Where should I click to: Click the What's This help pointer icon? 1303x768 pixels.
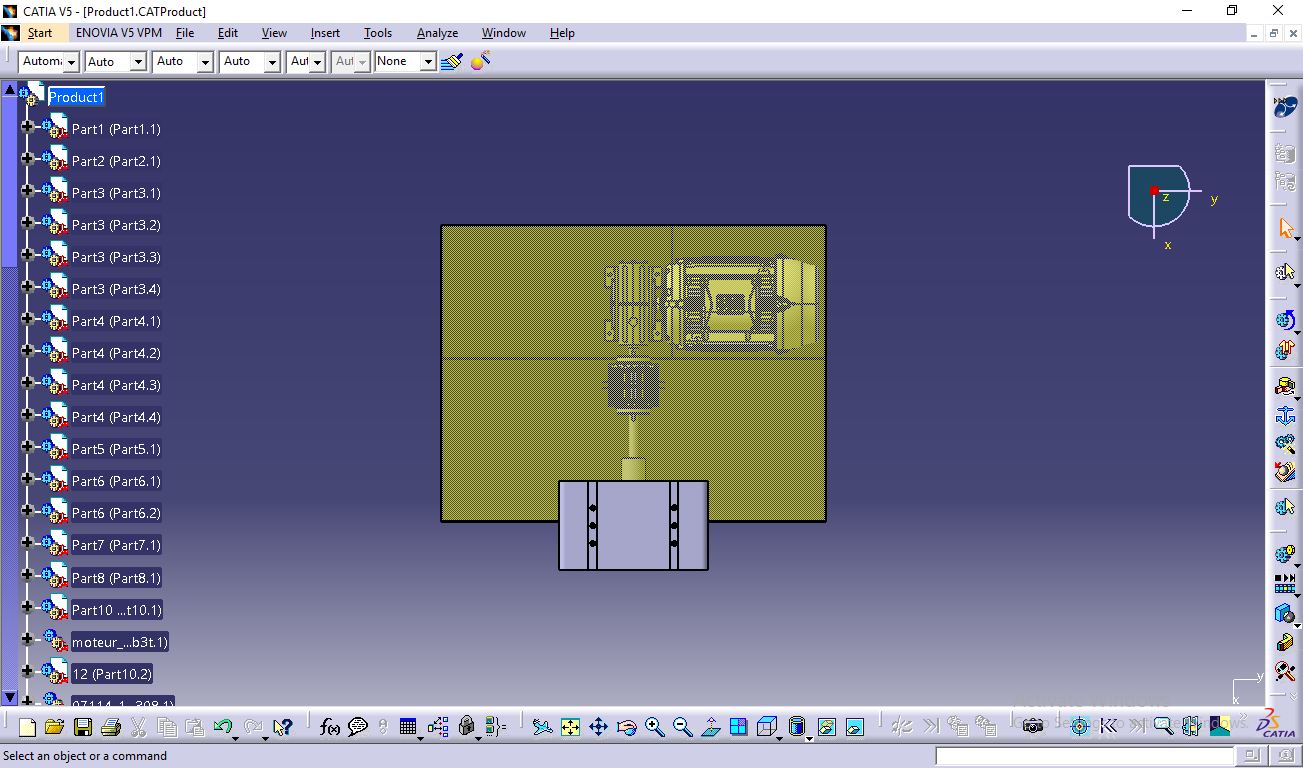(282, 727)
